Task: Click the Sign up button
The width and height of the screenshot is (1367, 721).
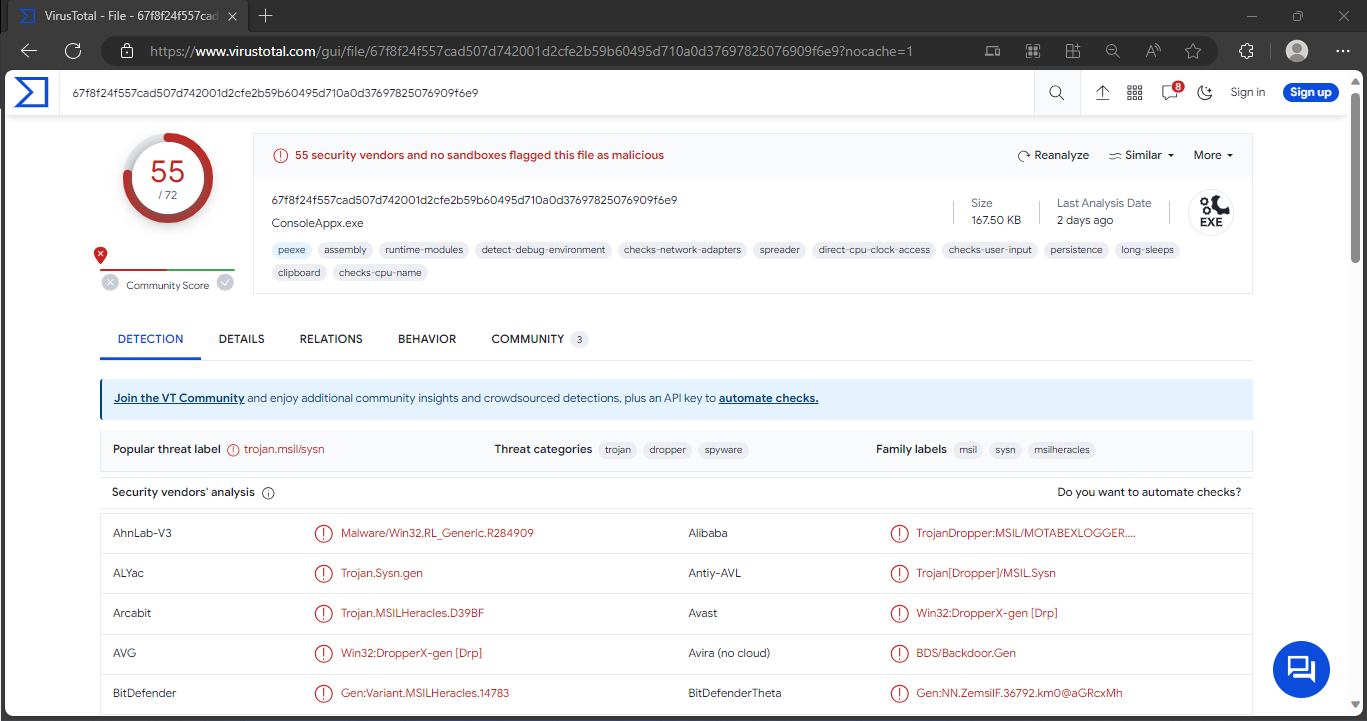Action: click(x=1310, y=92)
